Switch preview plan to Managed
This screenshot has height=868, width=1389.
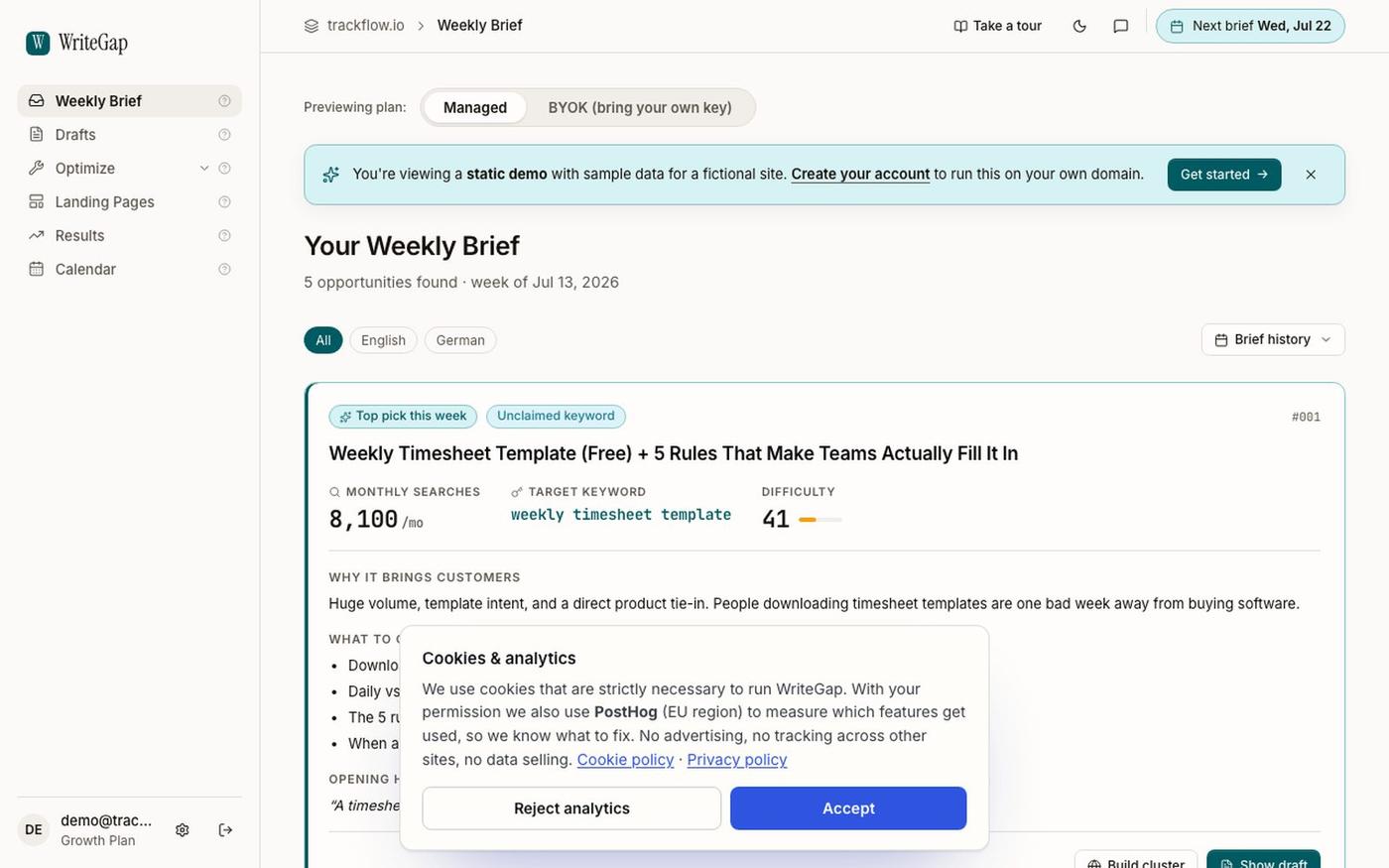pos(475,107)
